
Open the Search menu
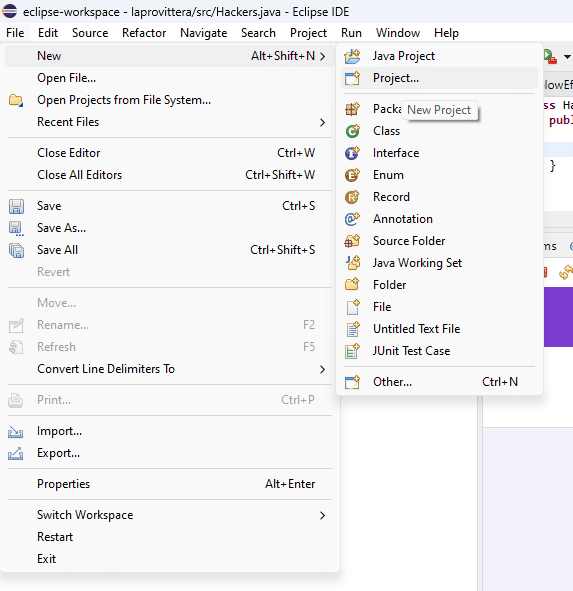[x=258, y=33]
